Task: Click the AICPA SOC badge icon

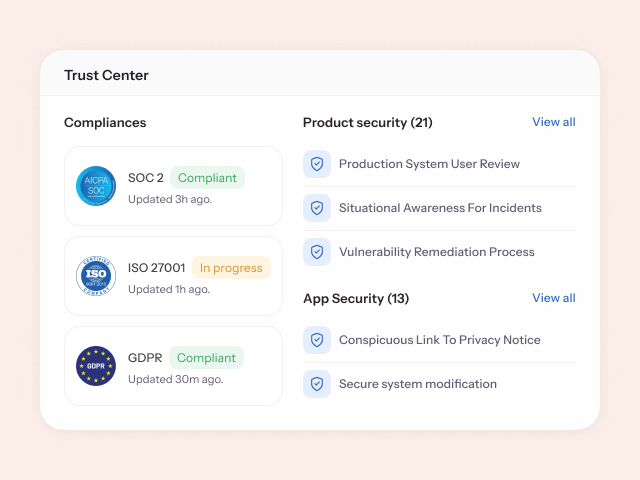Action: (96, 186)
